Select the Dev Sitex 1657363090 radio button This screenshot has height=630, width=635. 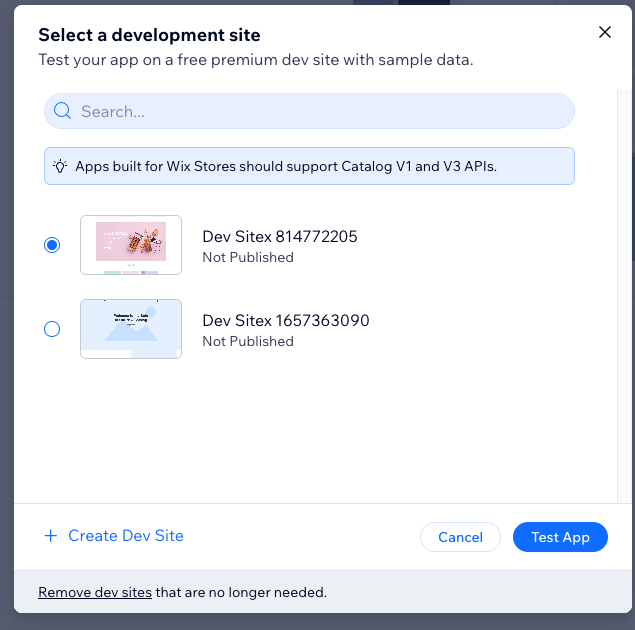[x=52, y=329]
